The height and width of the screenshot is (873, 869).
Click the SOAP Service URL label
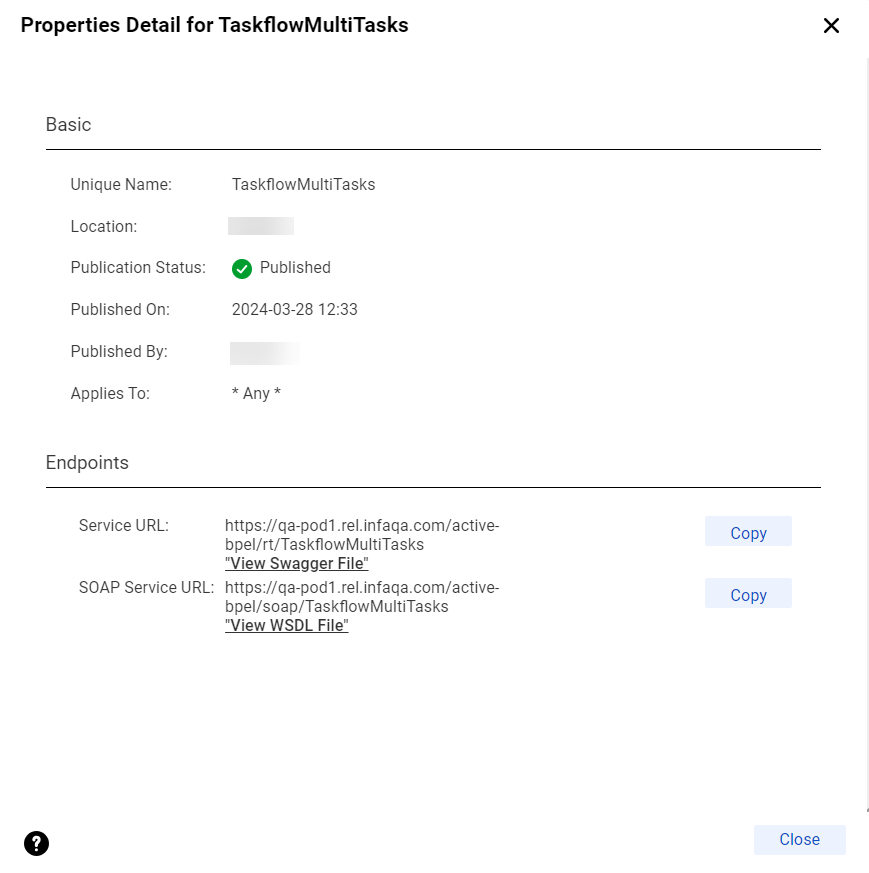(146, 588)
